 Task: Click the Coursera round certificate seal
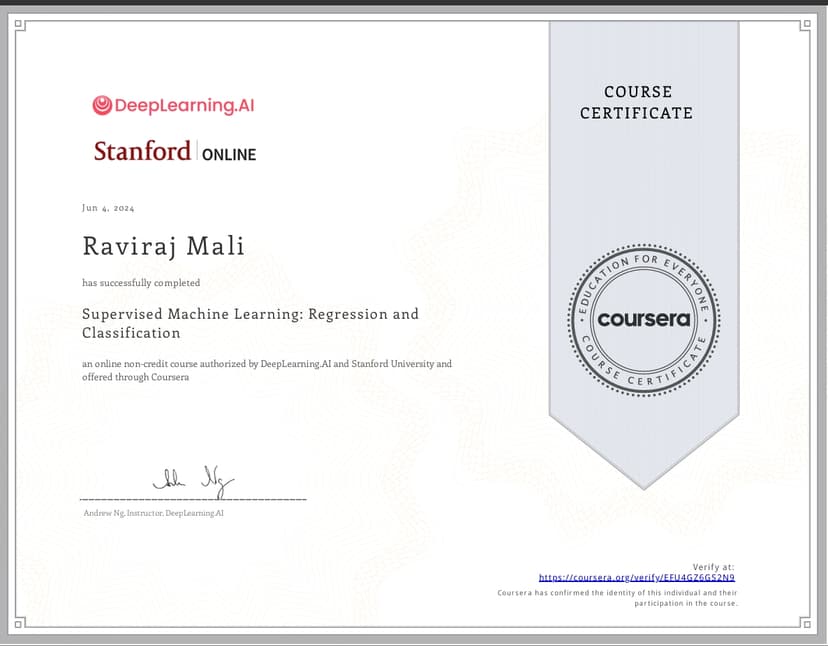tap(644, 320)
